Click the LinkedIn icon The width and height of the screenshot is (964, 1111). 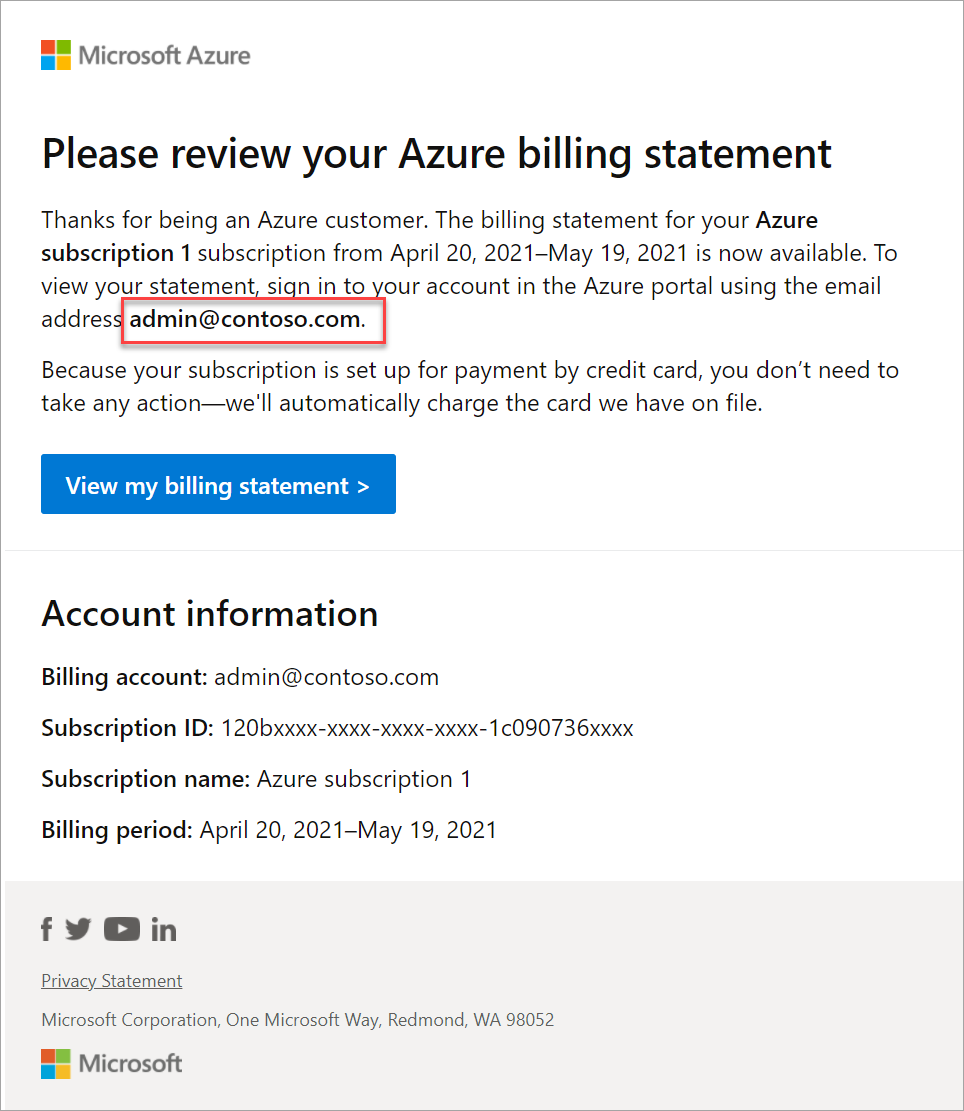tap(163, 929)
